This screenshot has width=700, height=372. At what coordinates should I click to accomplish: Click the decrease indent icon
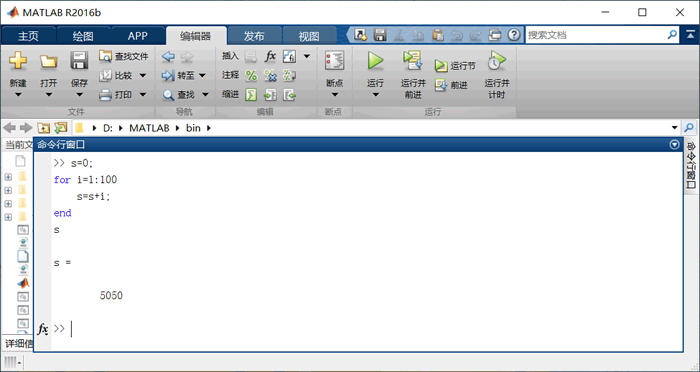(x=289, y=95)
